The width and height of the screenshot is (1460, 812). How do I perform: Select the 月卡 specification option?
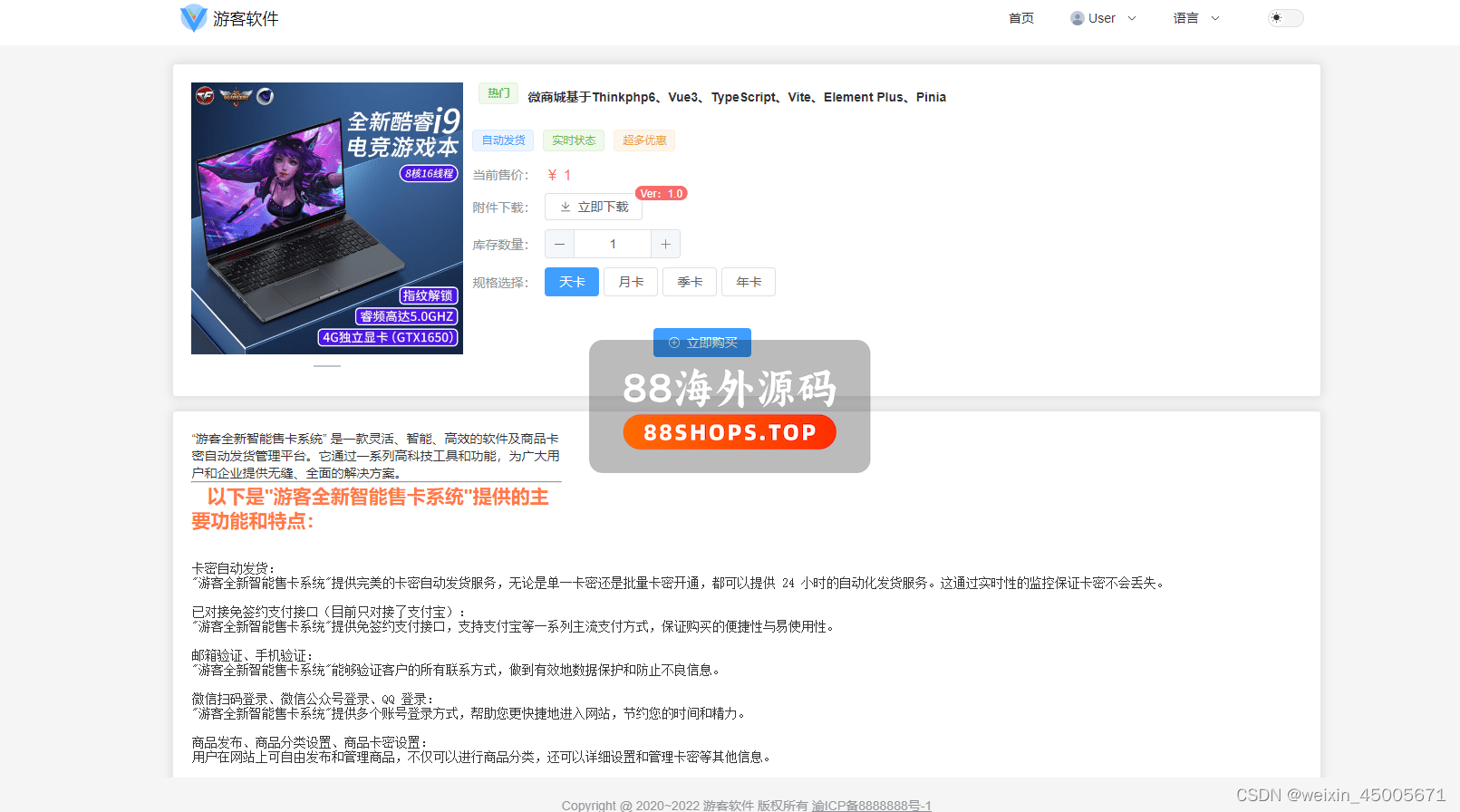pyautogui.click(x=631, y=282)
